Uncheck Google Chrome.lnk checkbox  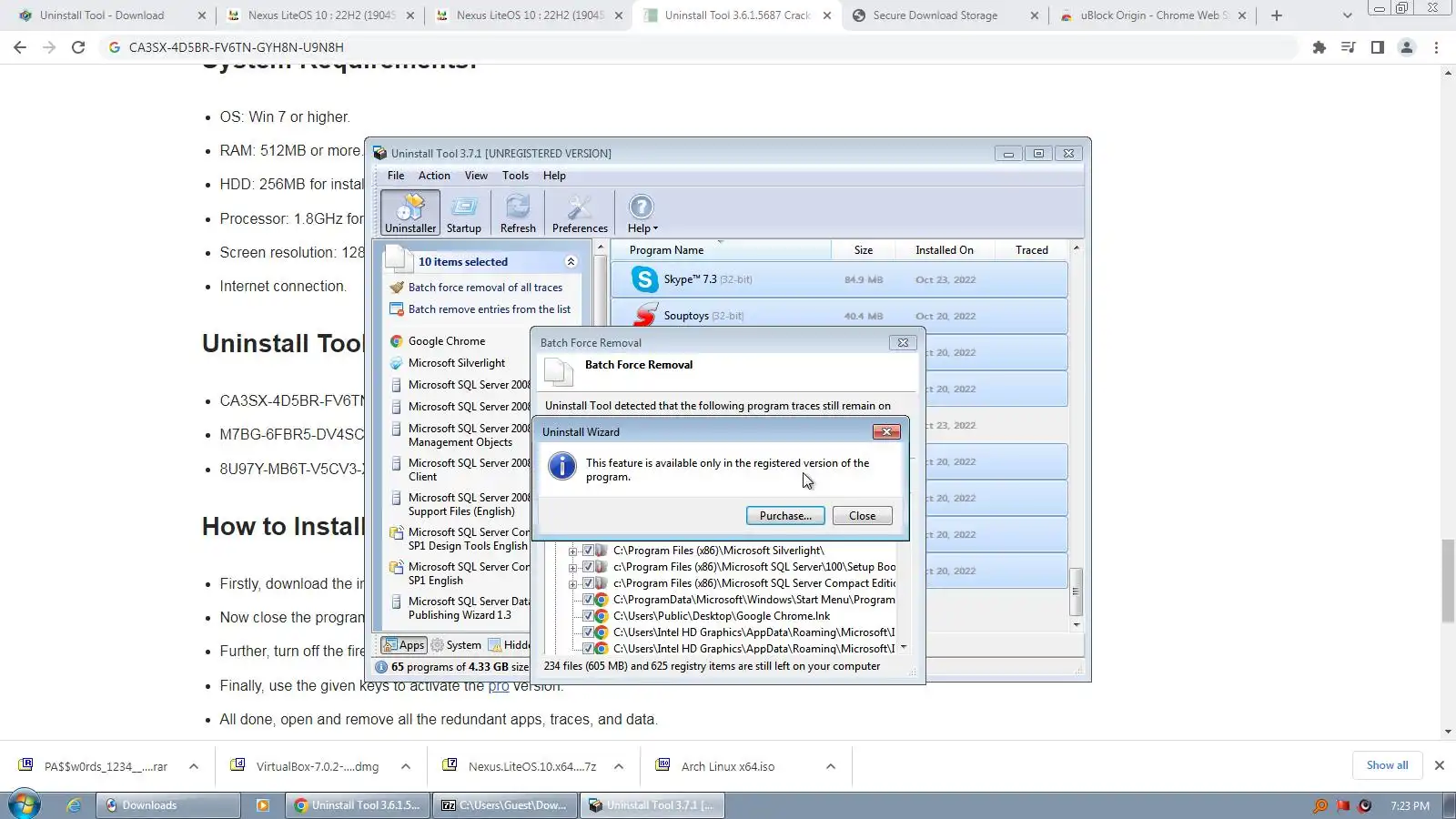pos(588,616)
